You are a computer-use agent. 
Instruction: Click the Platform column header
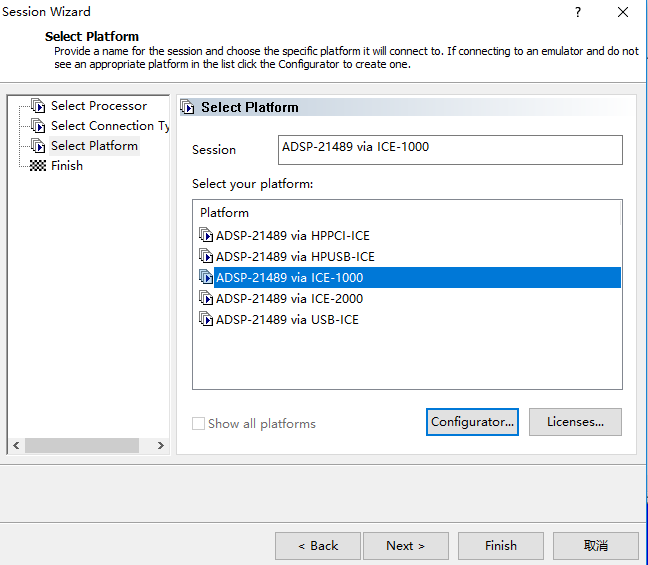407,213
